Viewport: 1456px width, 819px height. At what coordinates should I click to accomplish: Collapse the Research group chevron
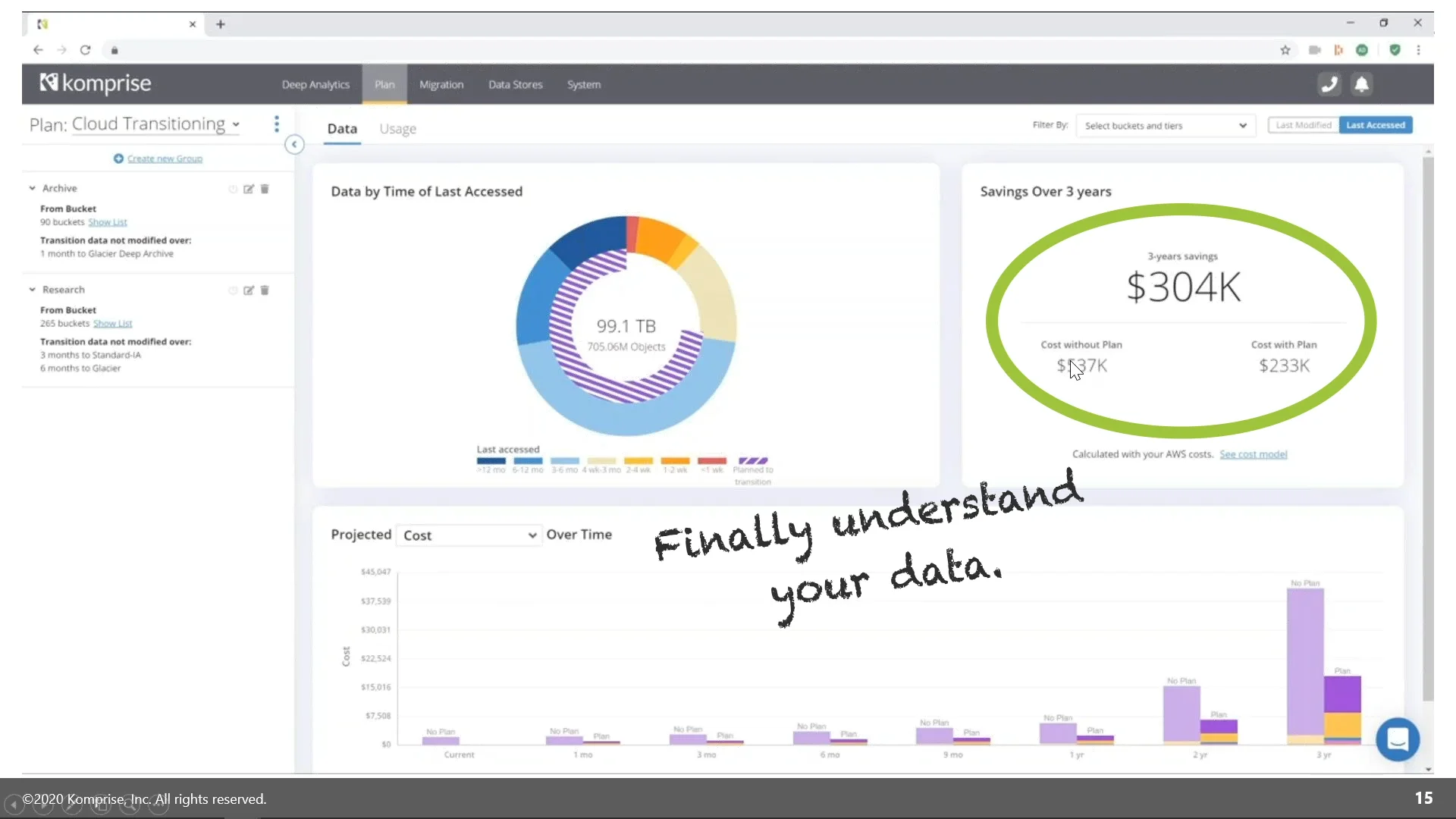[x=33, y=290]
